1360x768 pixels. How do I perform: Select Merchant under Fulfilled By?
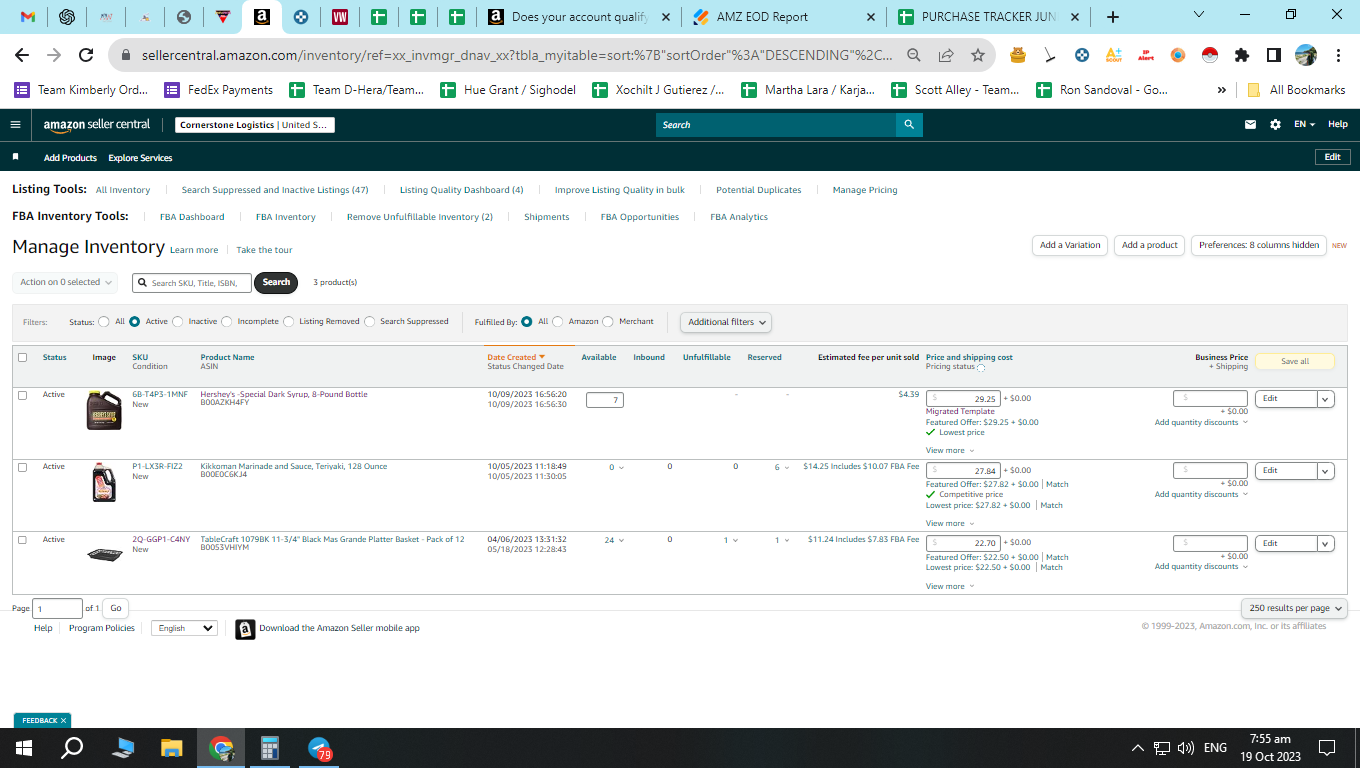[608, 322]
